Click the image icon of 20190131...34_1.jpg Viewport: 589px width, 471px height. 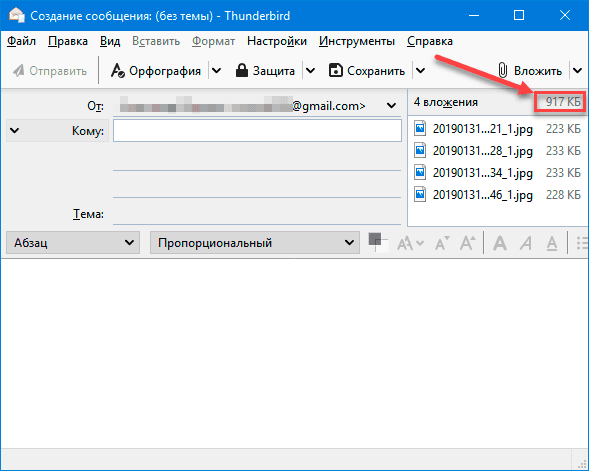pos(420,172)
